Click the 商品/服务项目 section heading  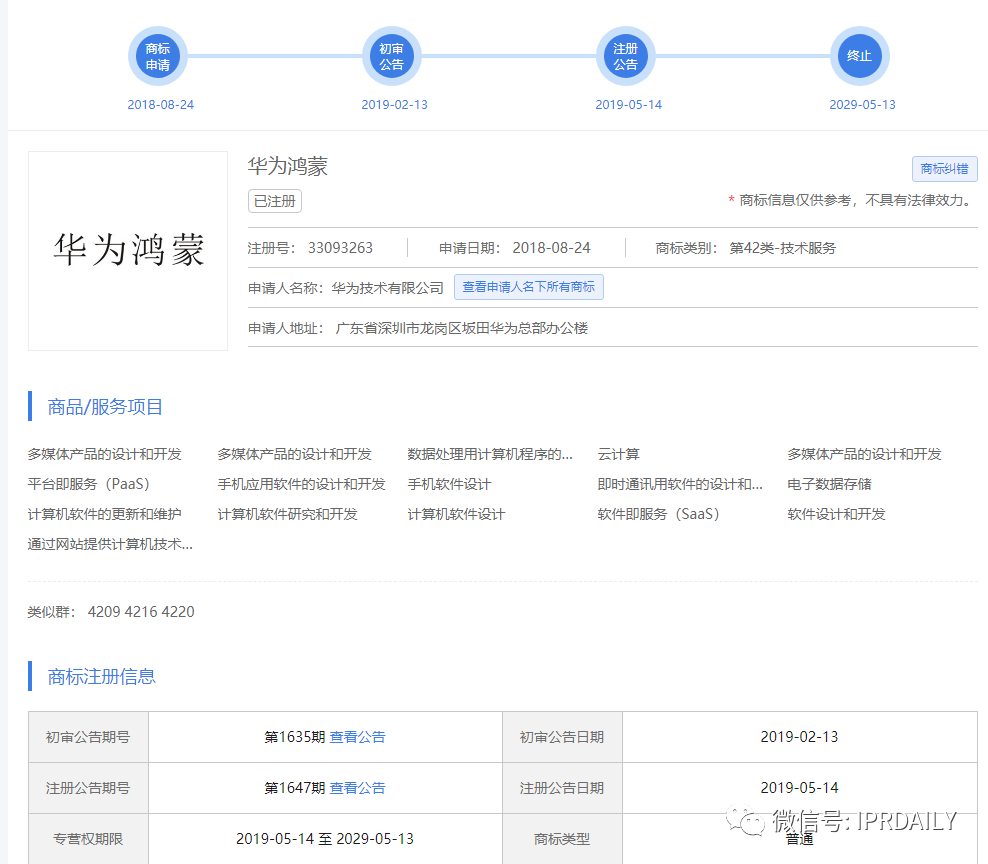105,407
